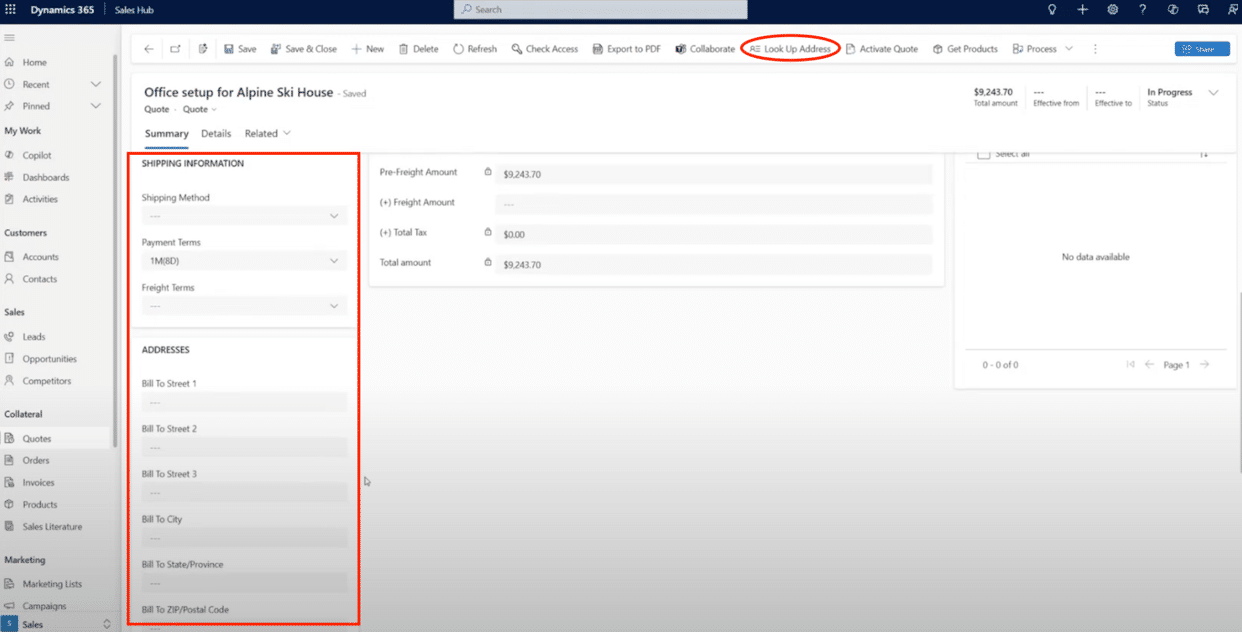Open Settings gear in the header
This screenshot has height=632, width=1242.
tap(1113, 9)
